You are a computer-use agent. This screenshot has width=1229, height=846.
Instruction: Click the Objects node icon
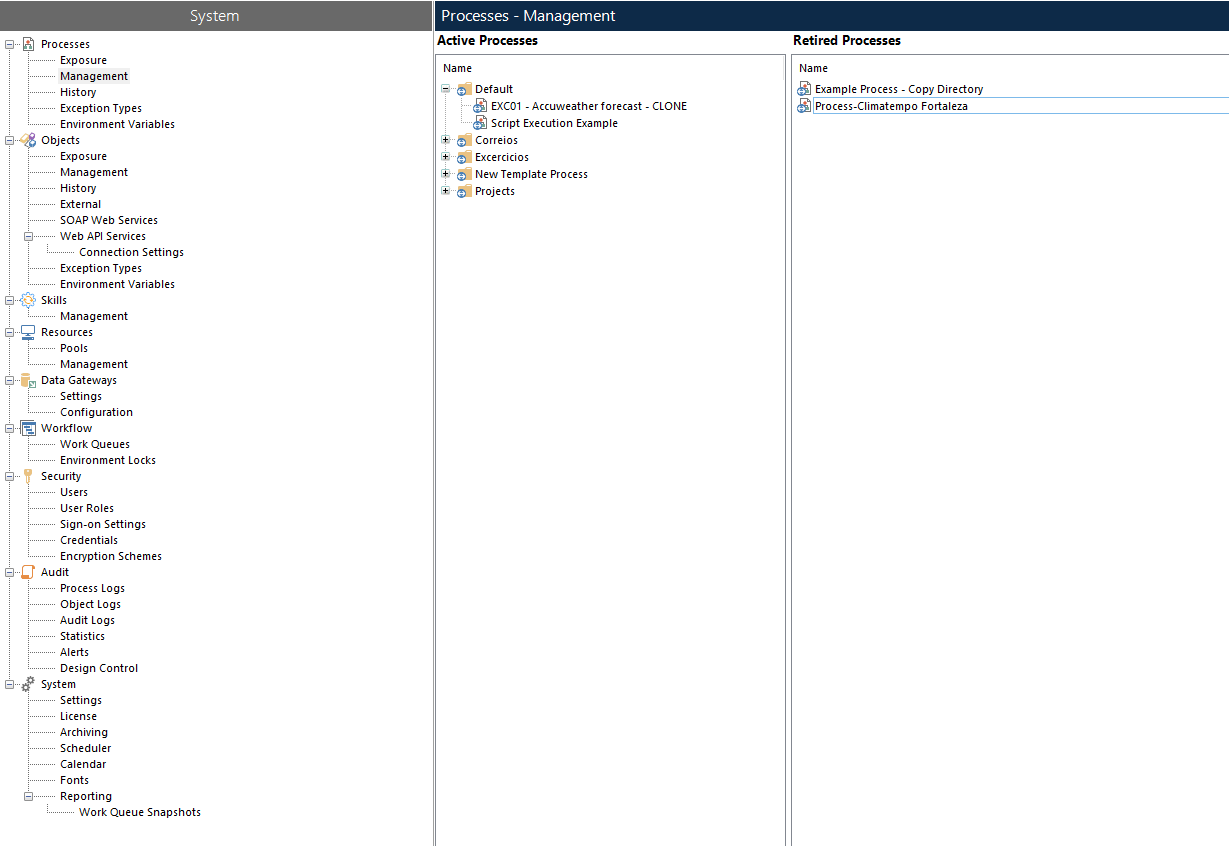coord(28,140)
